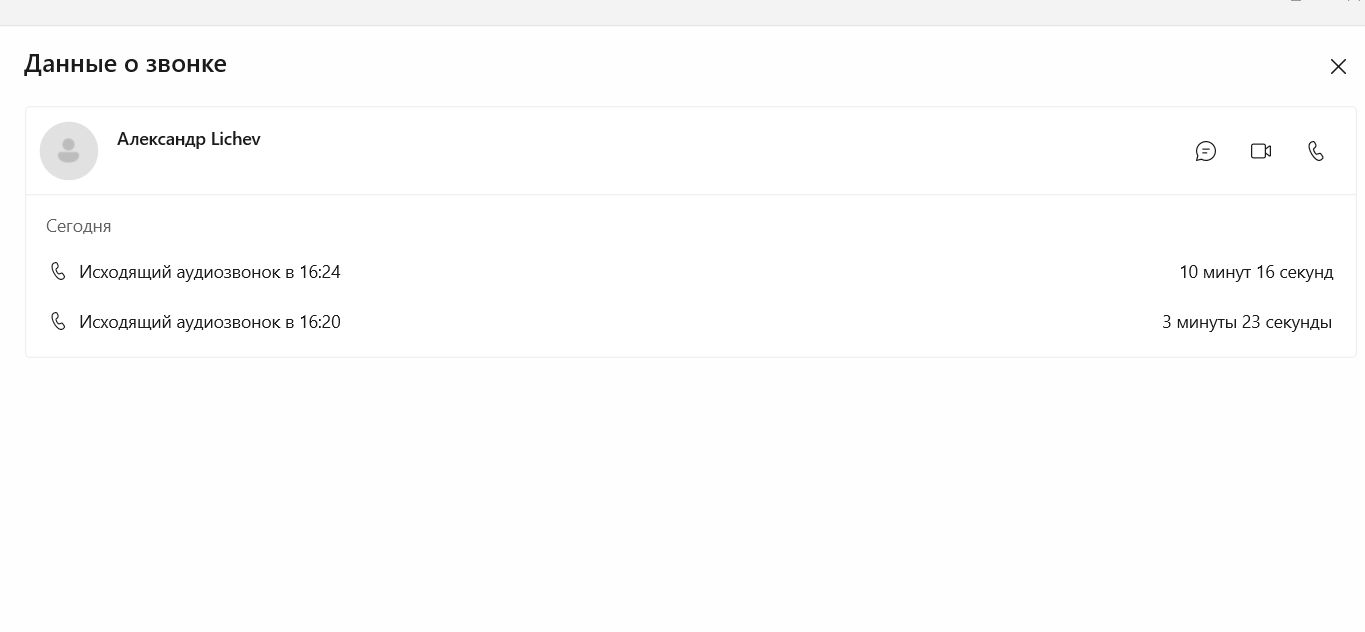Screen dimensions: 1365x632
Task: Click the Сегодня date group label
Action: (x=79, y=226)
